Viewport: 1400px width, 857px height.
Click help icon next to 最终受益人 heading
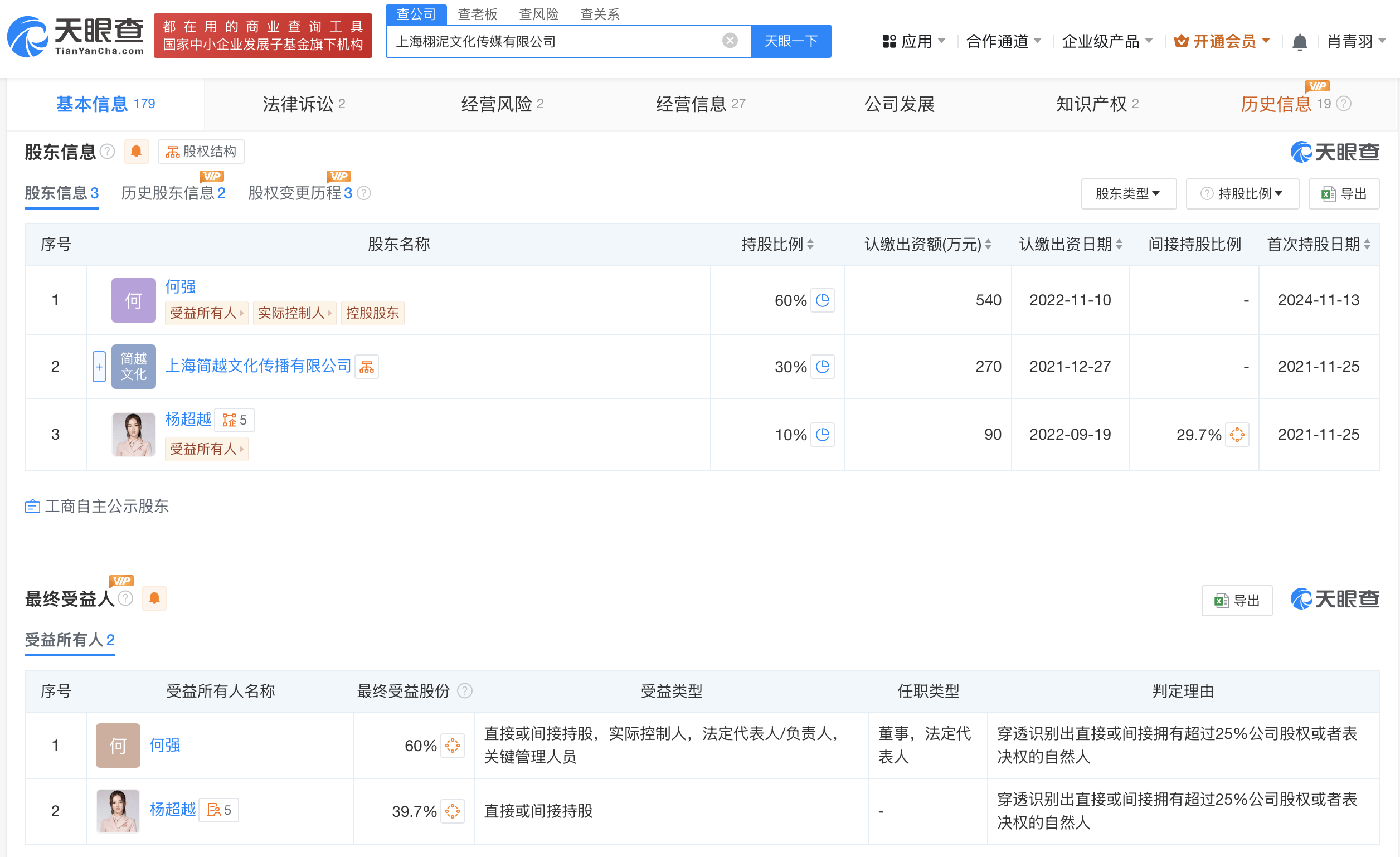(125, 598)
